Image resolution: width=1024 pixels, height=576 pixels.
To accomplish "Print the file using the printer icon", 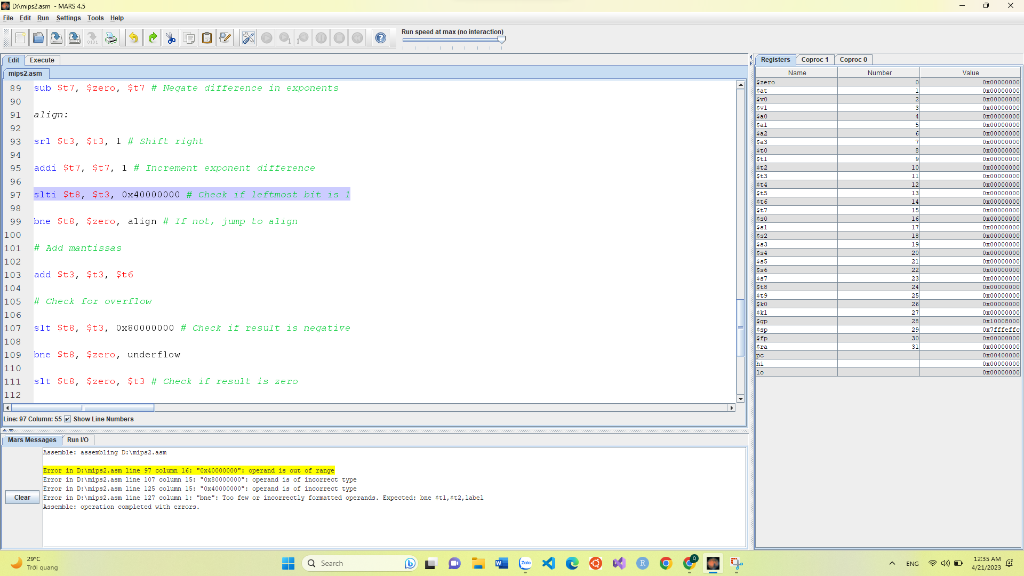I will pyautogui.click(x=111, y=38).
